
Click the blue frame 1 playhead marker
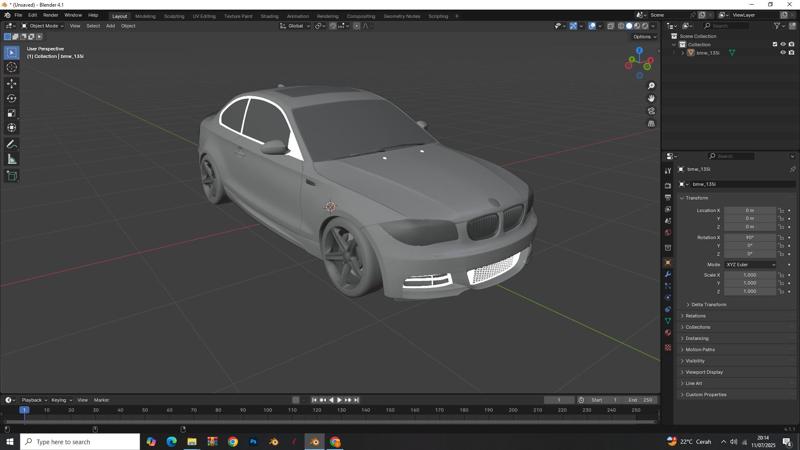[x=24, y=410]
